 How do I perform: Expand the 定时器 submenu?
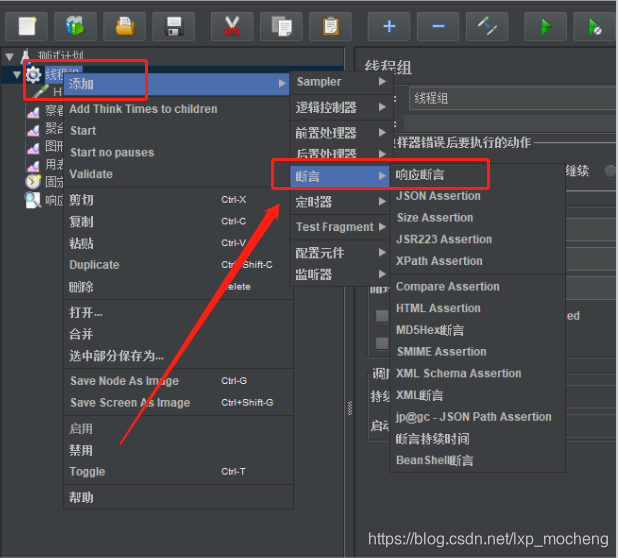point(341,202)
